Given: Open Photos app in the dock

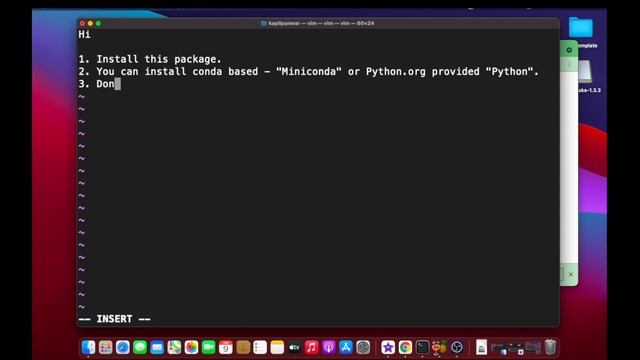Looking at the screenshot, I should 191,347.
